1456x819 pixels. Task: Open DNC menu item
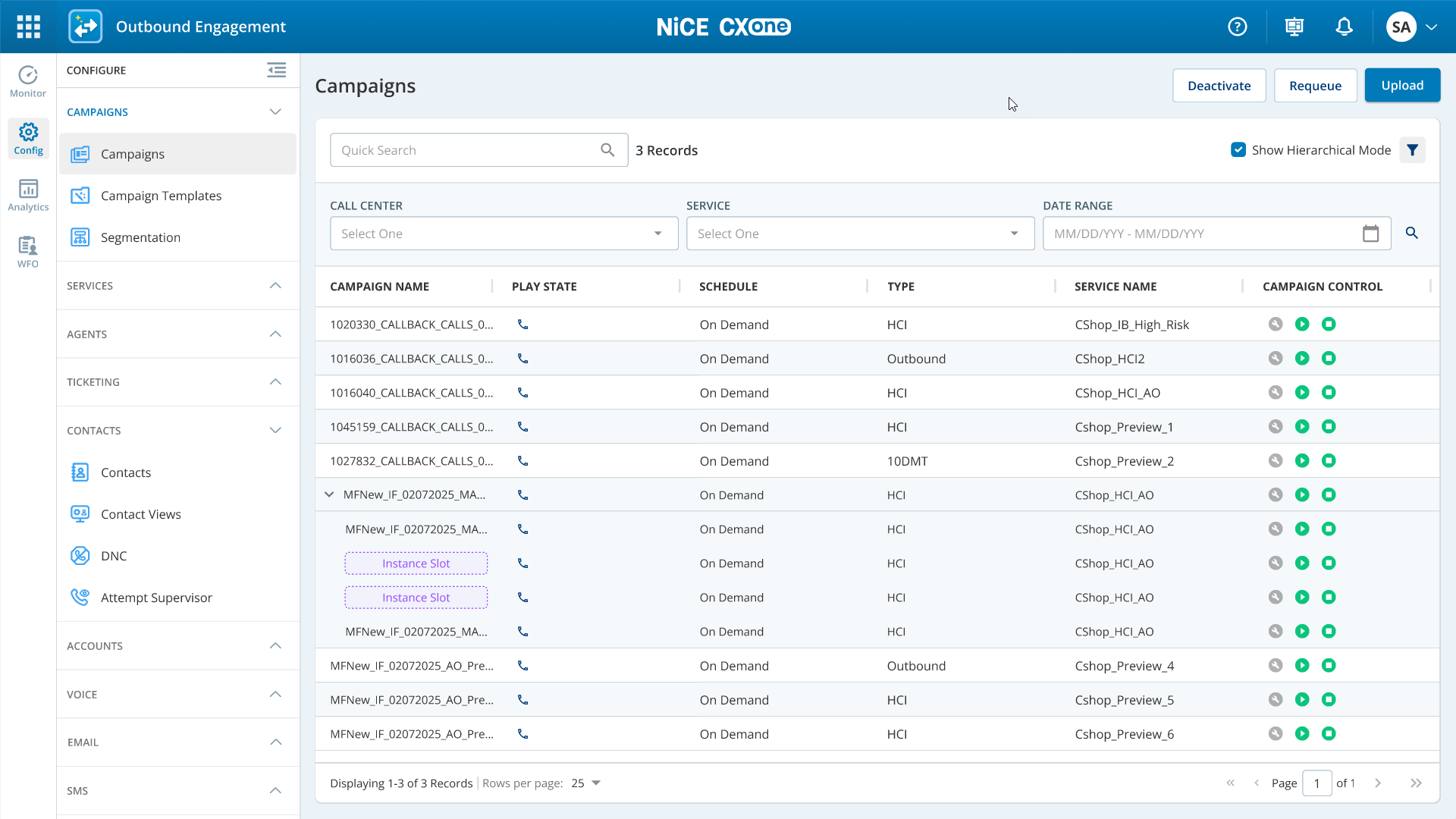[x=178, y=556]
